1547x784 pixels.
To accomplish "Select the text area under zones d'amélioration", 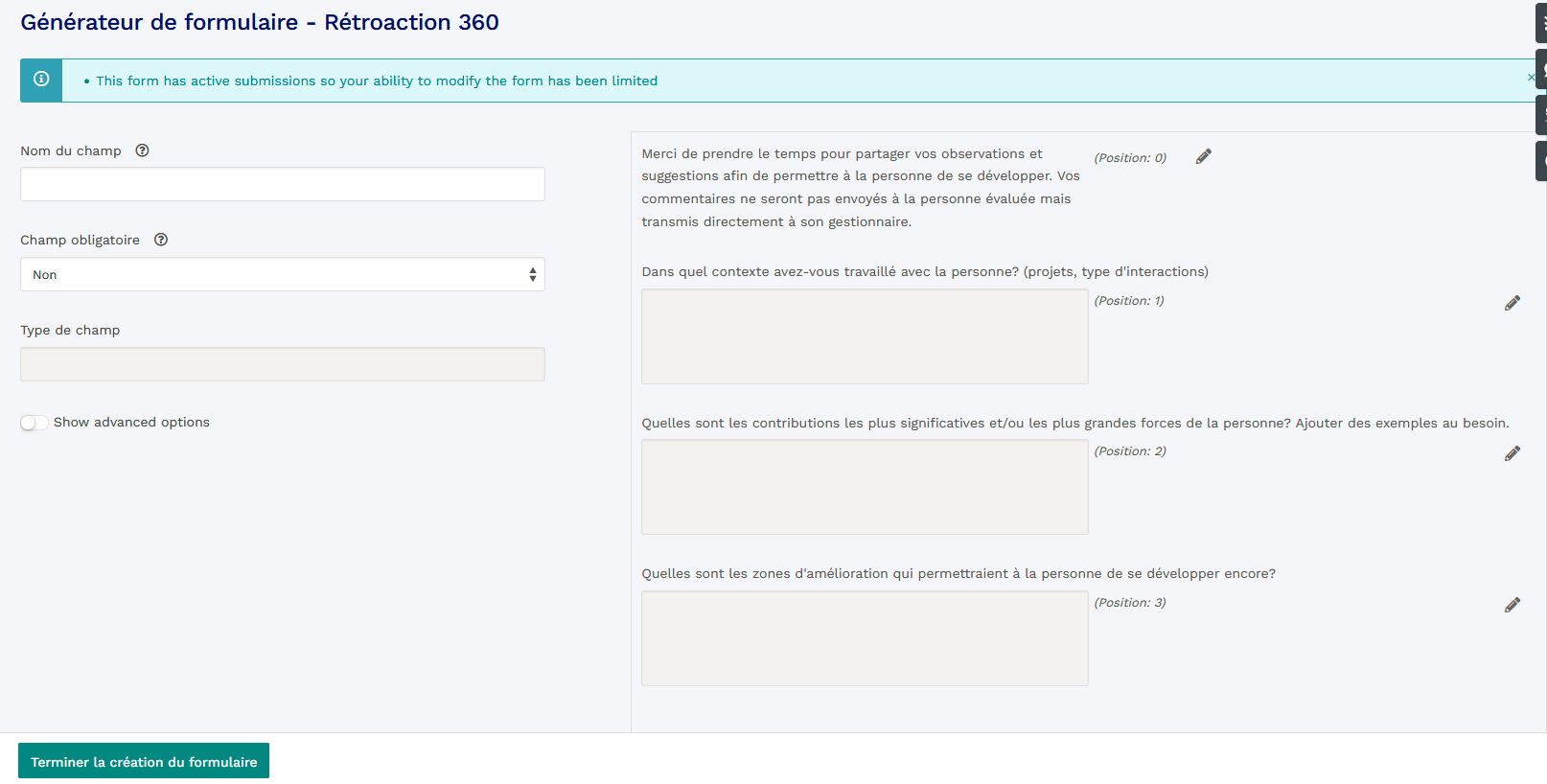I will coord(865,638).
